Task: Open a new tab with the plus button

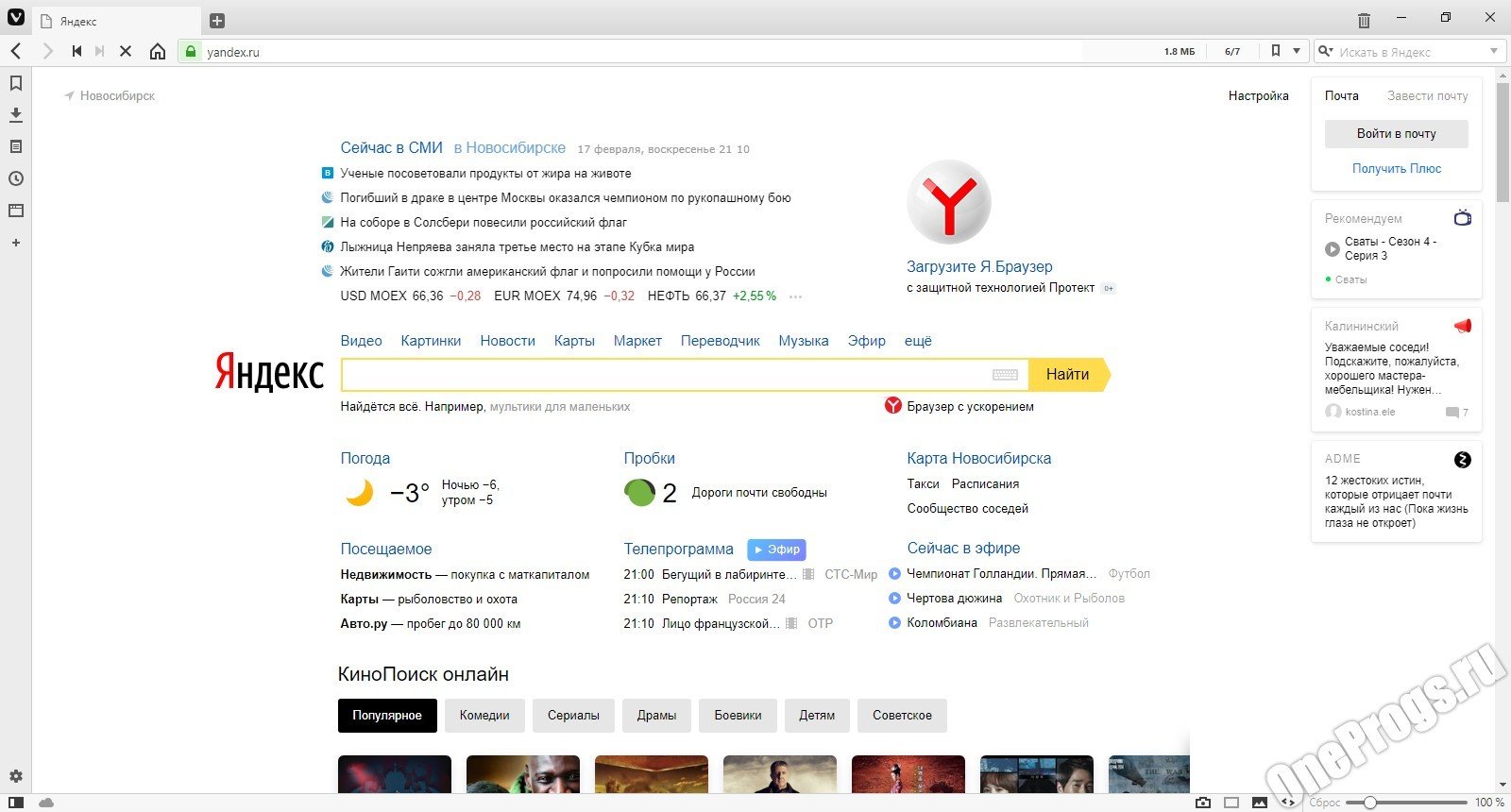Action: click(x=216, y=21)
